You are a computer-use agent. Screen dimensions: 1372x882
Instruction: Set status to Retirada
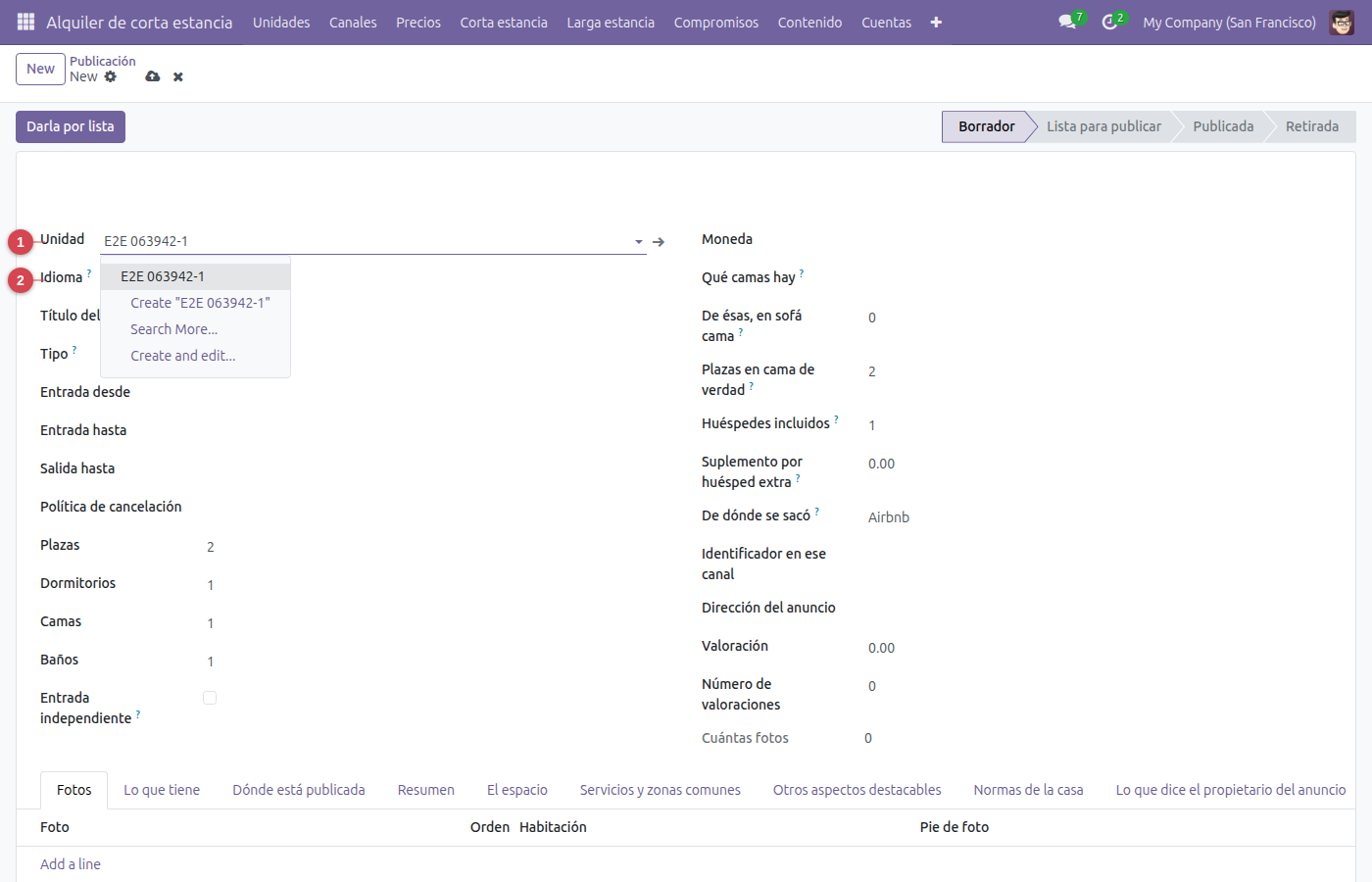pos(1312,126)
